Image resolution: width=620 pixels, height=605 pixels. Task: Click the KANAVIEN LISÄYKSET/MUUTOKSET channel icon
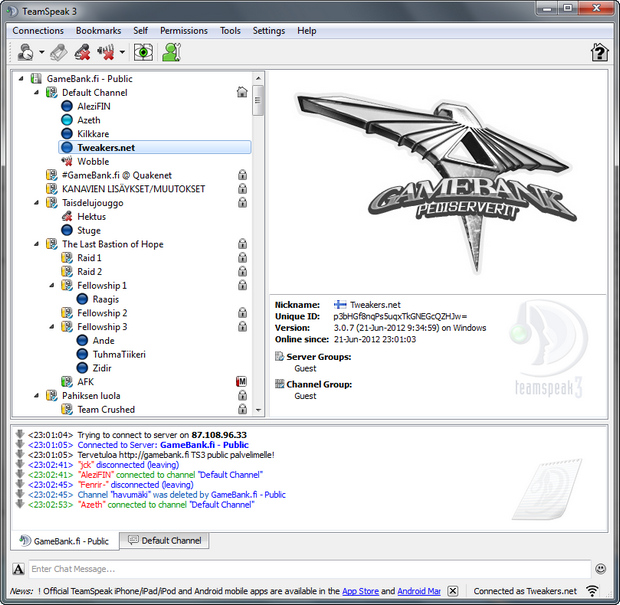pos(51,189)
